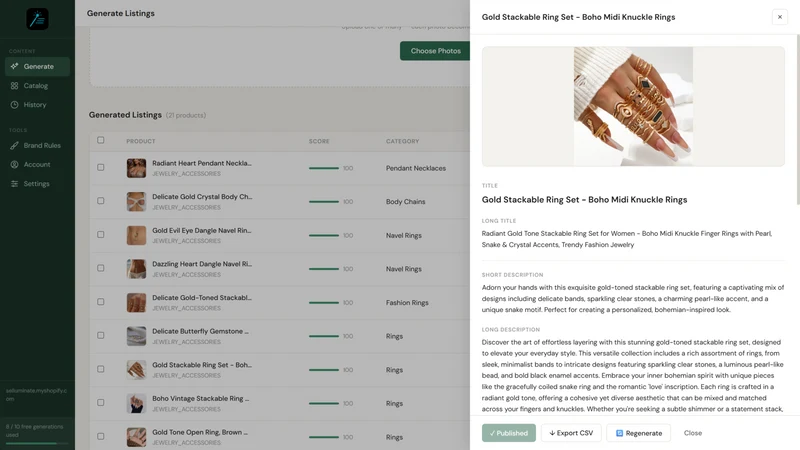Check the Boho Vintage Stackable Ring checkbox
800x450 pixels.
click(x=101, y=403)
